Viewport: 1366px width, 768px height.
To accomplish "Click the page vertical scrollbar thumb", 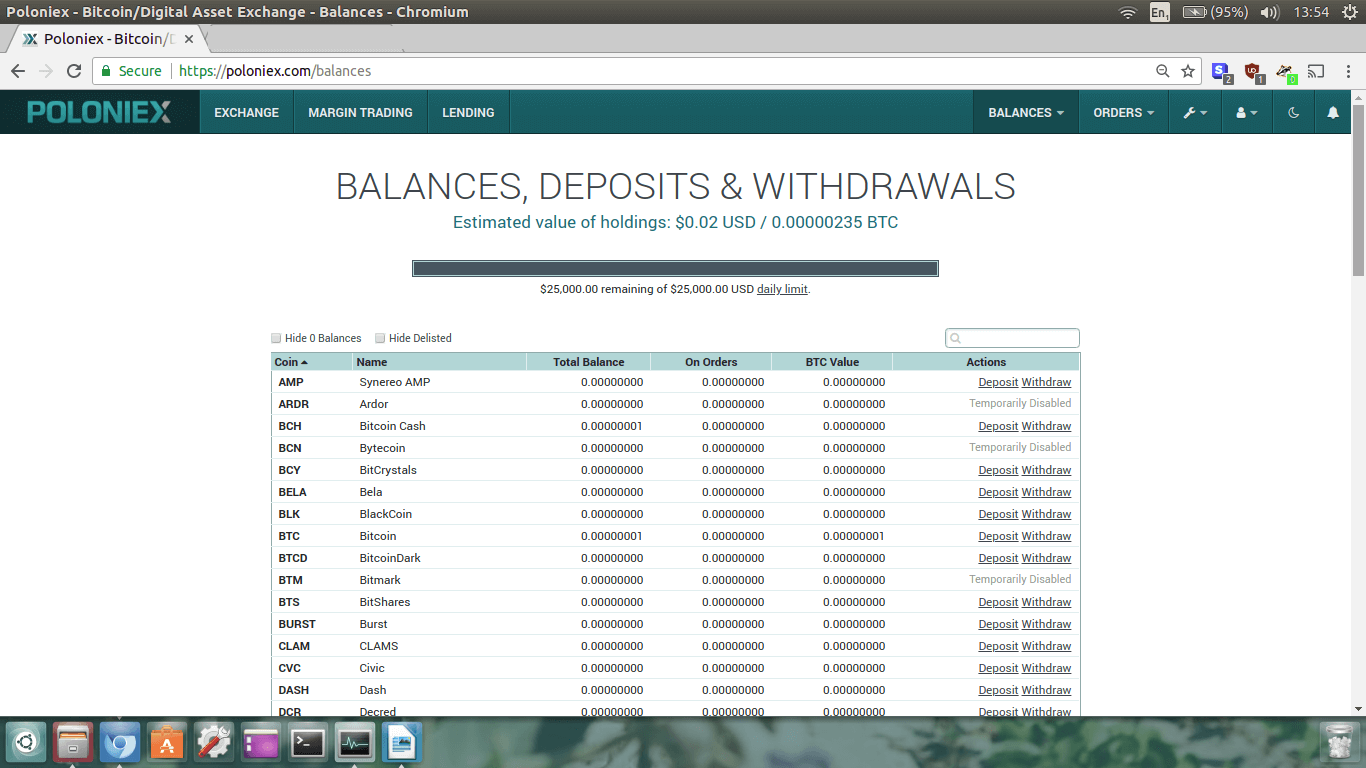I will (1358, 188).
